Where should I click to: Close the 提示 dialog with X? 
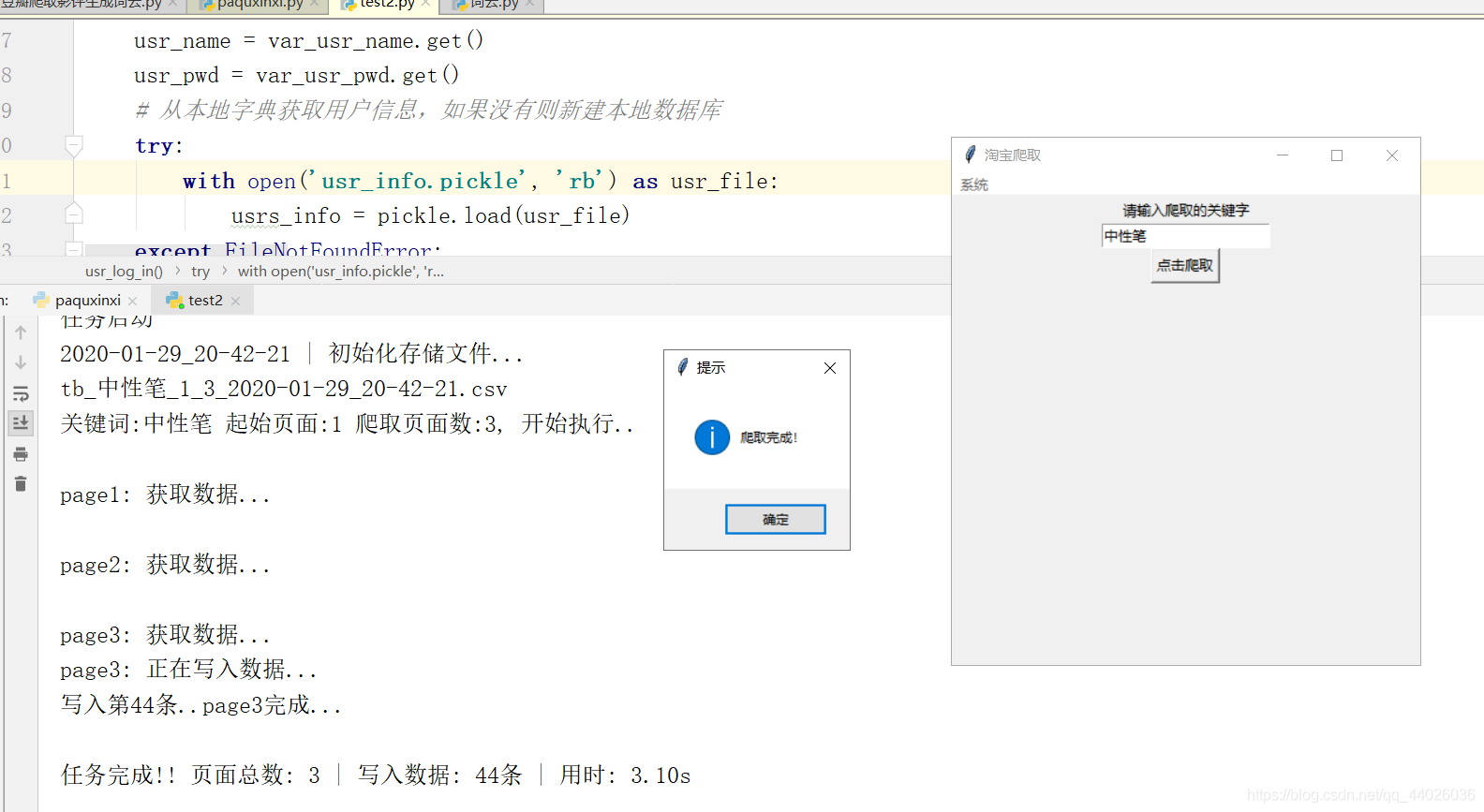[830, 368]
